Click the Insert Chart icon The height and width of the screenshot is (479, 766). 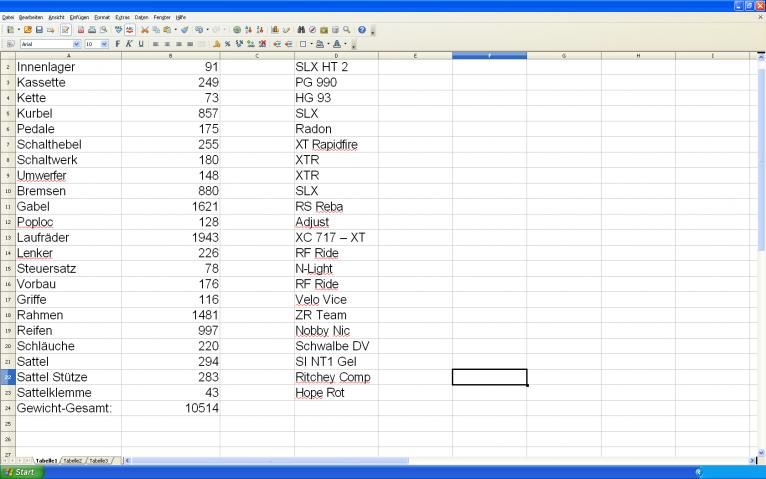coord(274,30)
